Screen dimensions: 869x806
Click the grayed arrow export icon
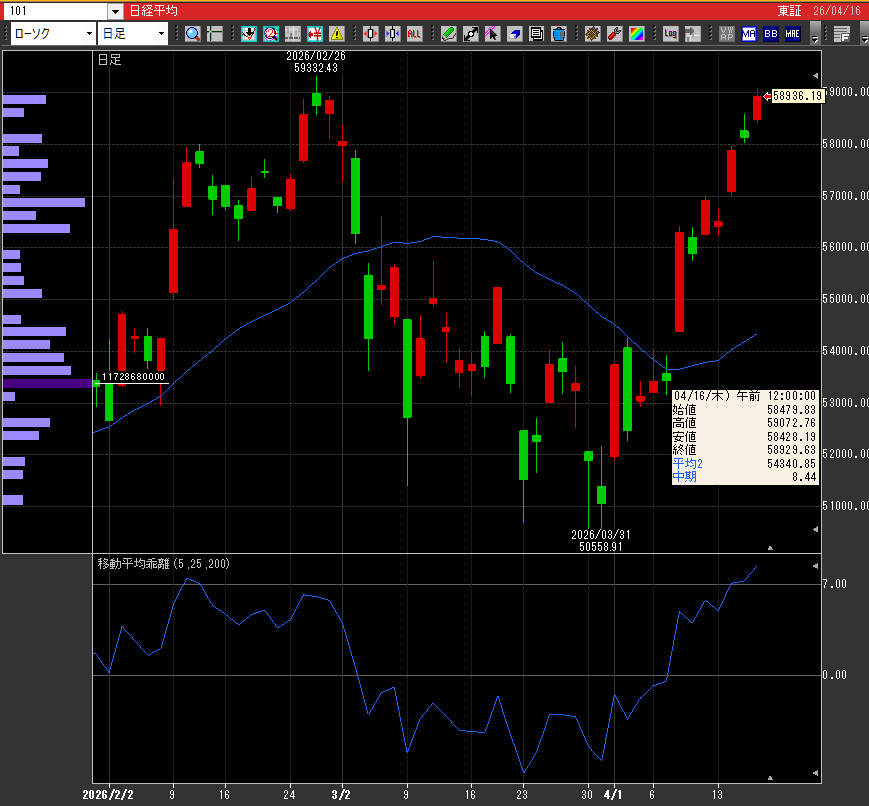coord(693,34)
